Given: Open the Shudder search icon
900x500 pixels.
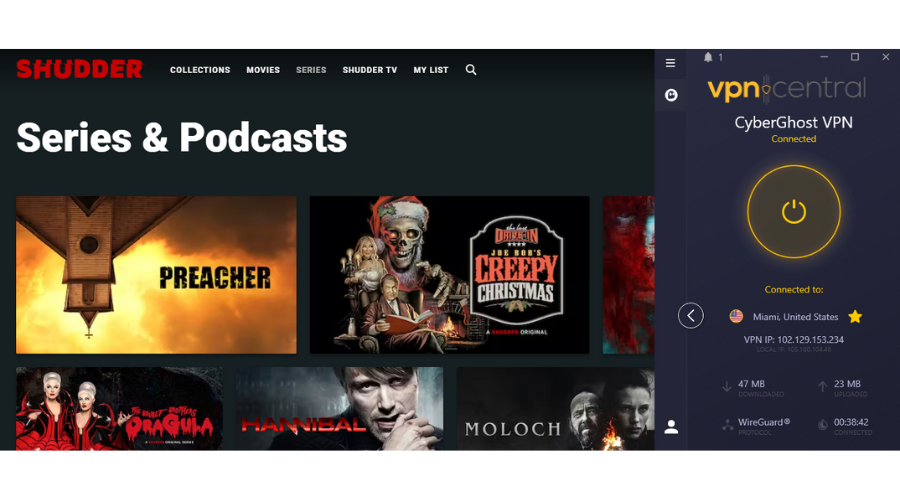Looking at the screenshot, I should pyautogui.click(x=471, y=70).
